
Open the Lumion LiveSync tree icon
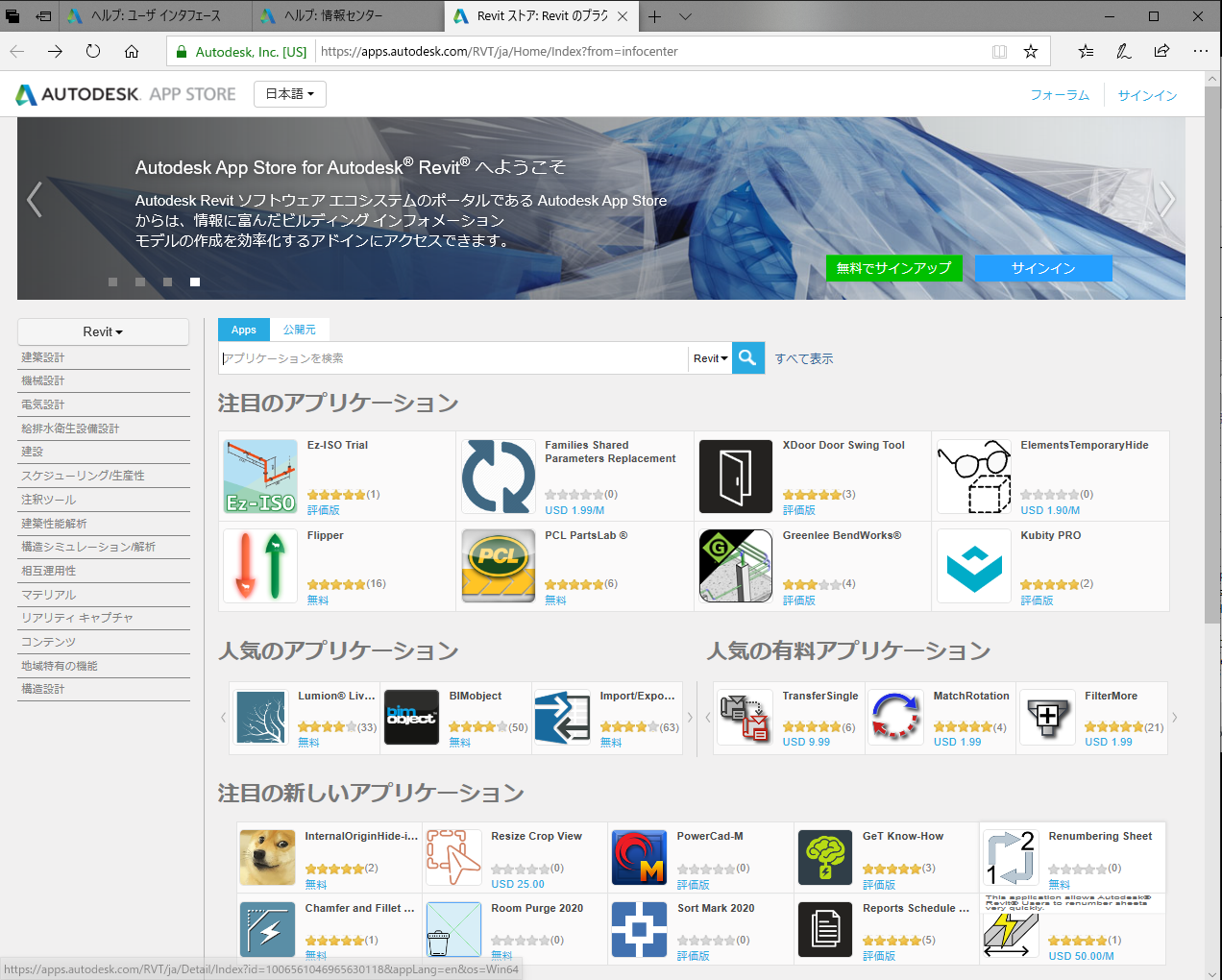[261, 718]
